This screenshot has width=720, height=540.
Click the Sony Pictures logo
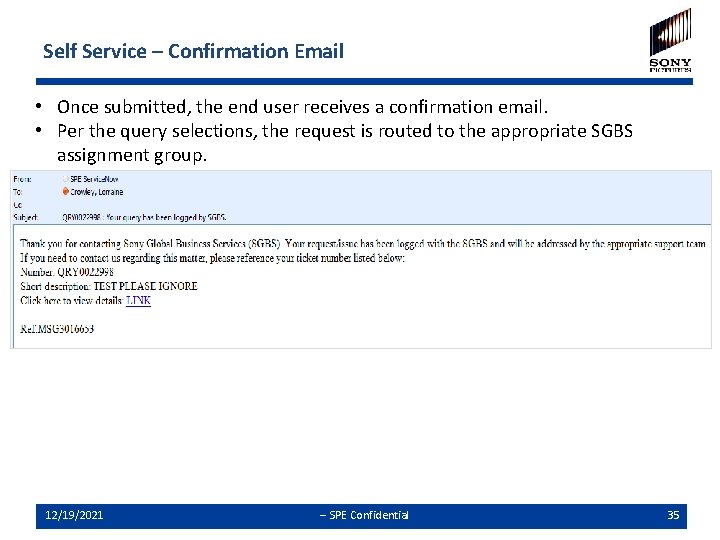coord(670,40)
